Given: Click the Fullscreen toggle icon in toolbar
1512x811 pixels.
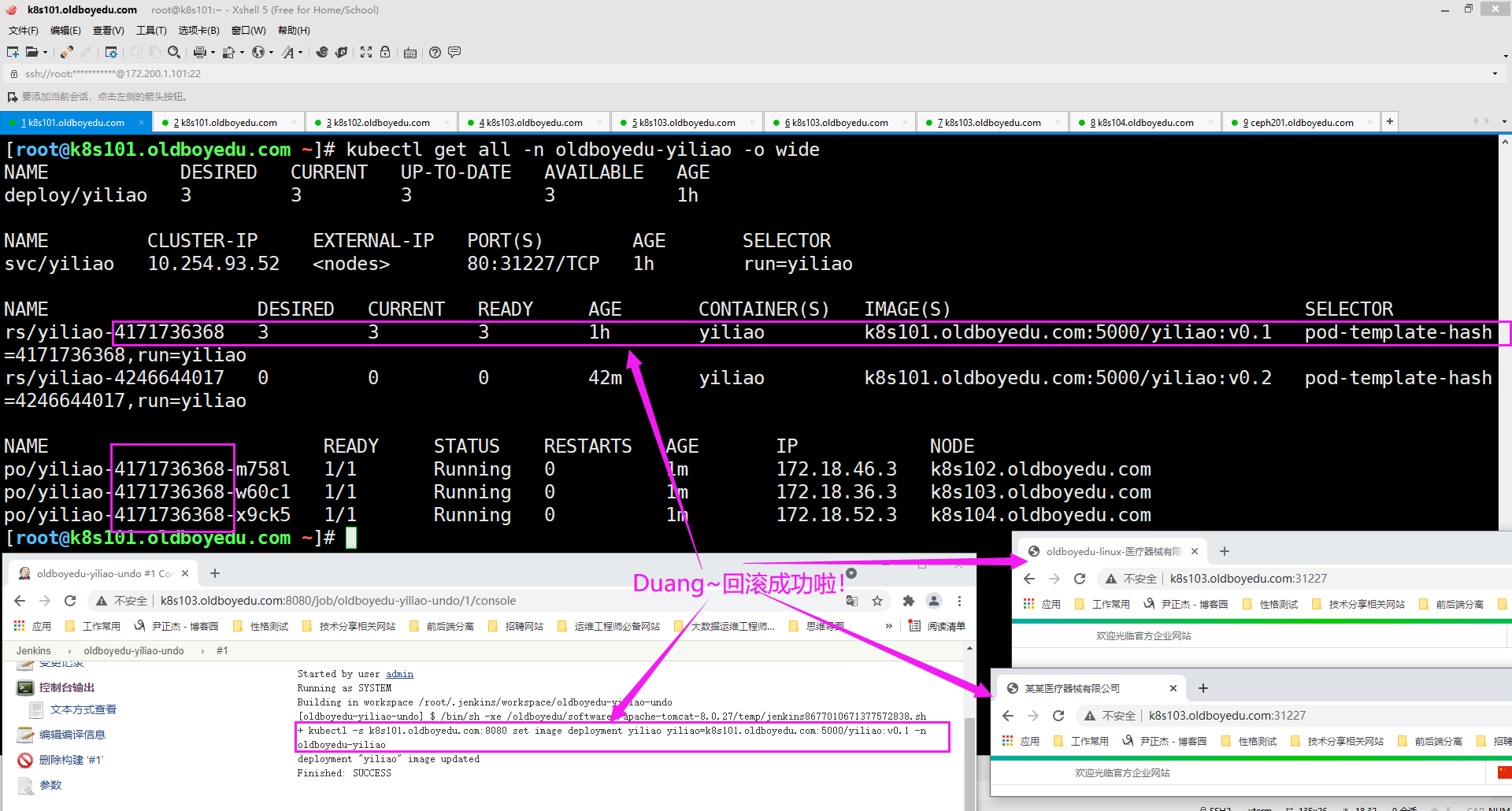Looking at the screenshot, I should click(366, 52).
